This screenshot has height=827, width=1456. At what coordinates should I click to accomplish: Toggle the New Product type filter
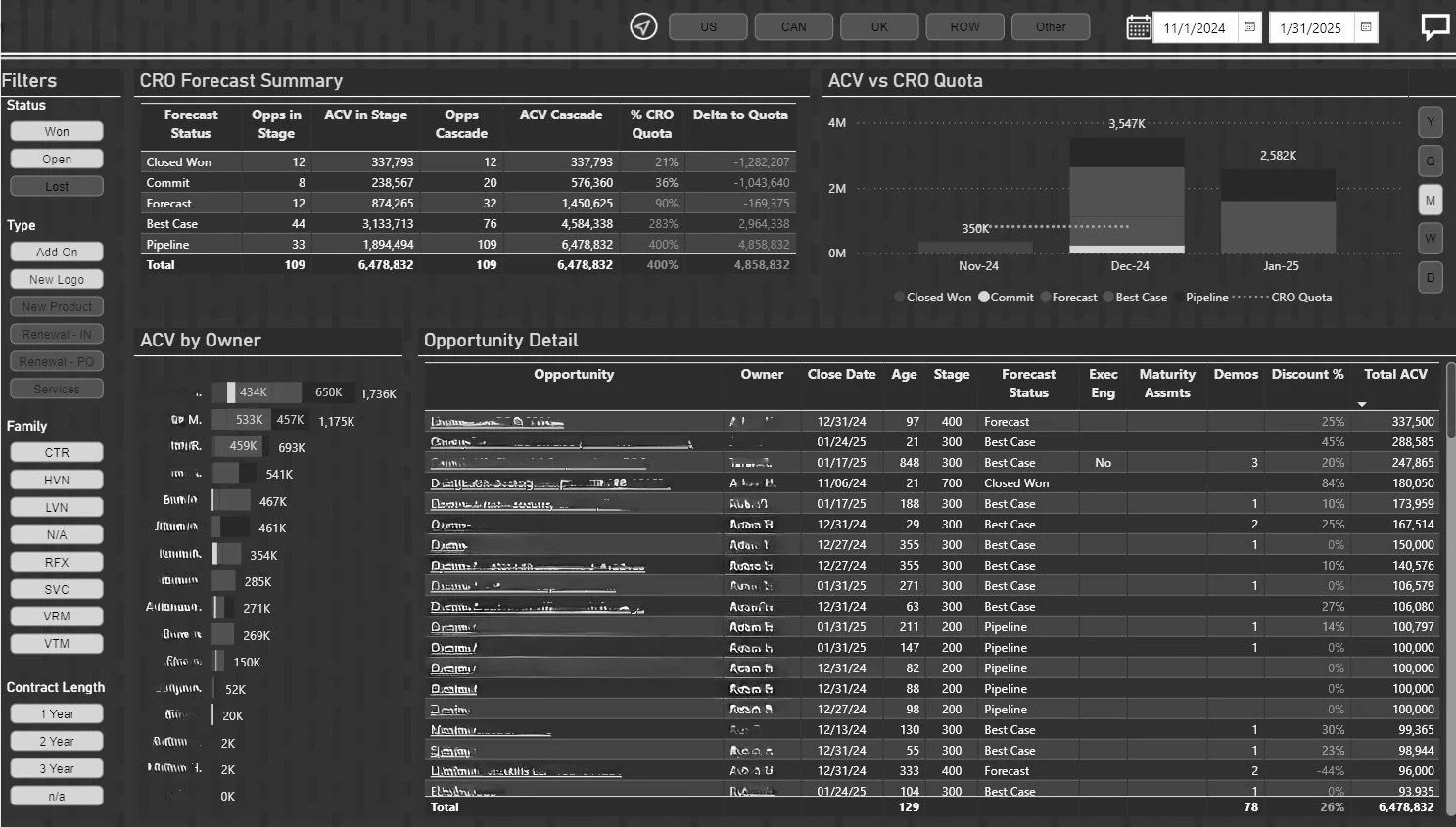[57, 306]
